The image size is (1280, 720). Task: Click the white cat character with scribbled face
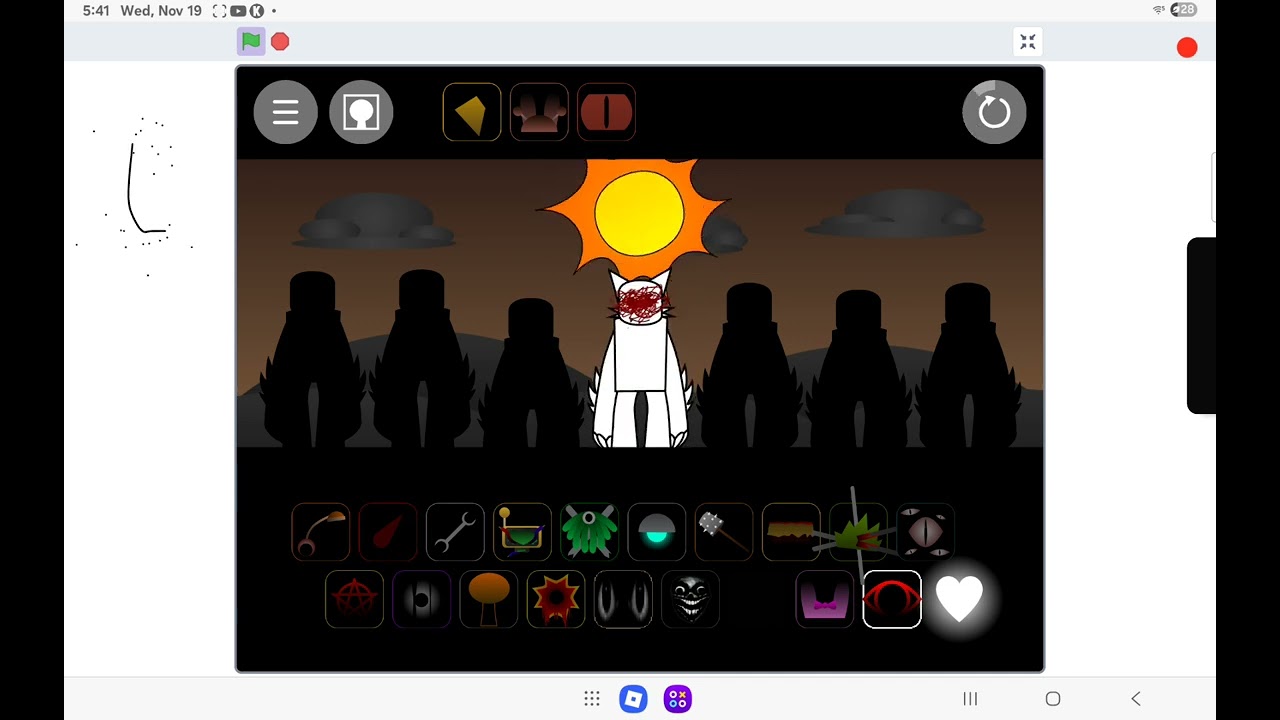point(640,360)
